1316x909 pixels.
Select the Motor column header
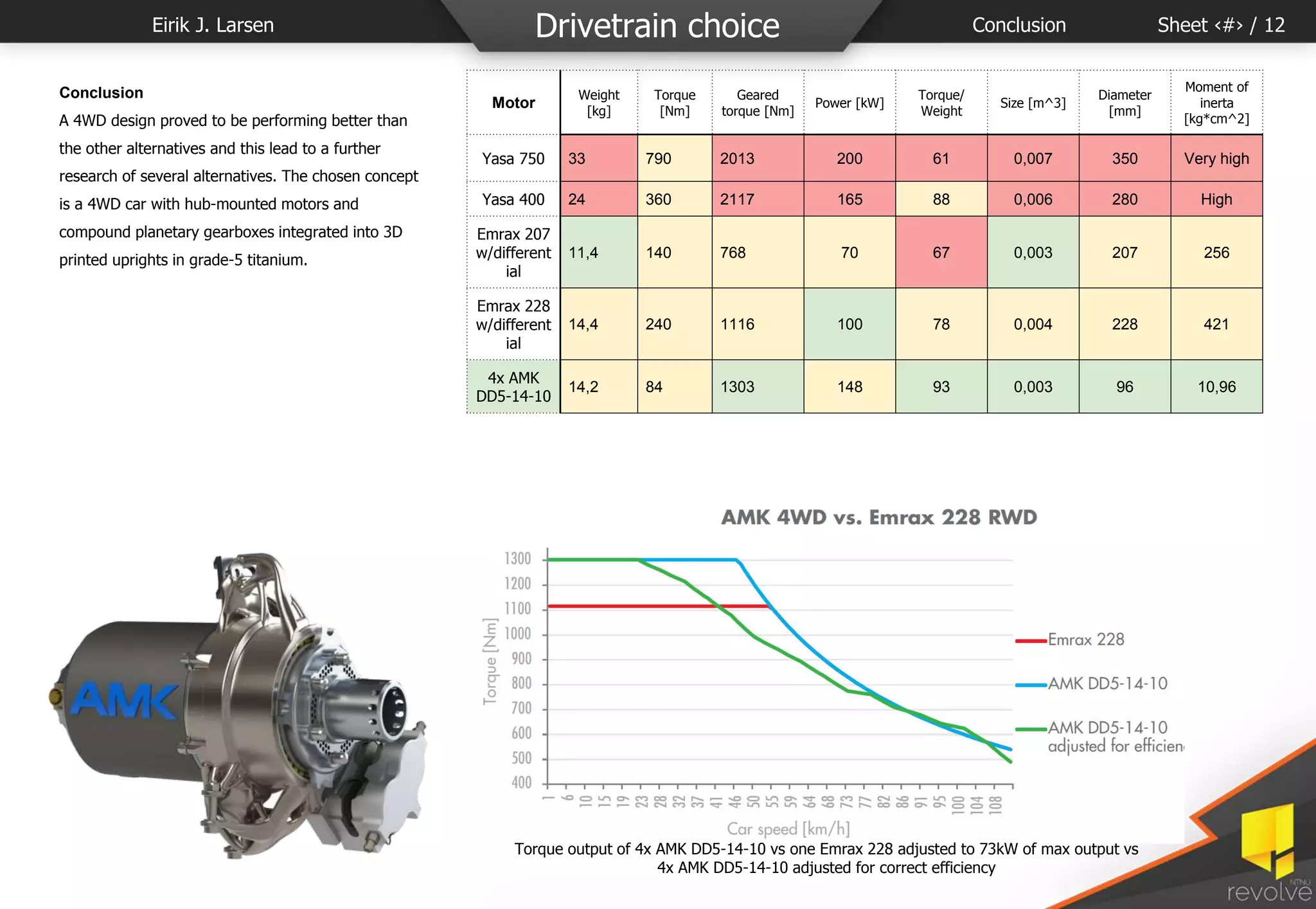click(513, 103)
